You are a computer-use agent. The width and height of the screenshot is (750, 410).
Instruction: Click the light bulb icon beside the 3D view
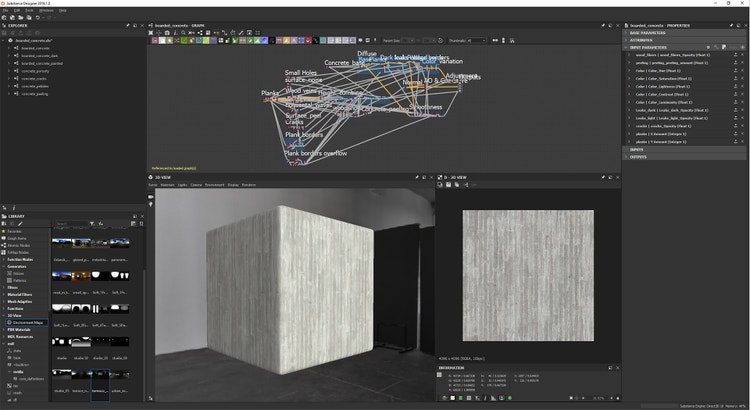151,205
